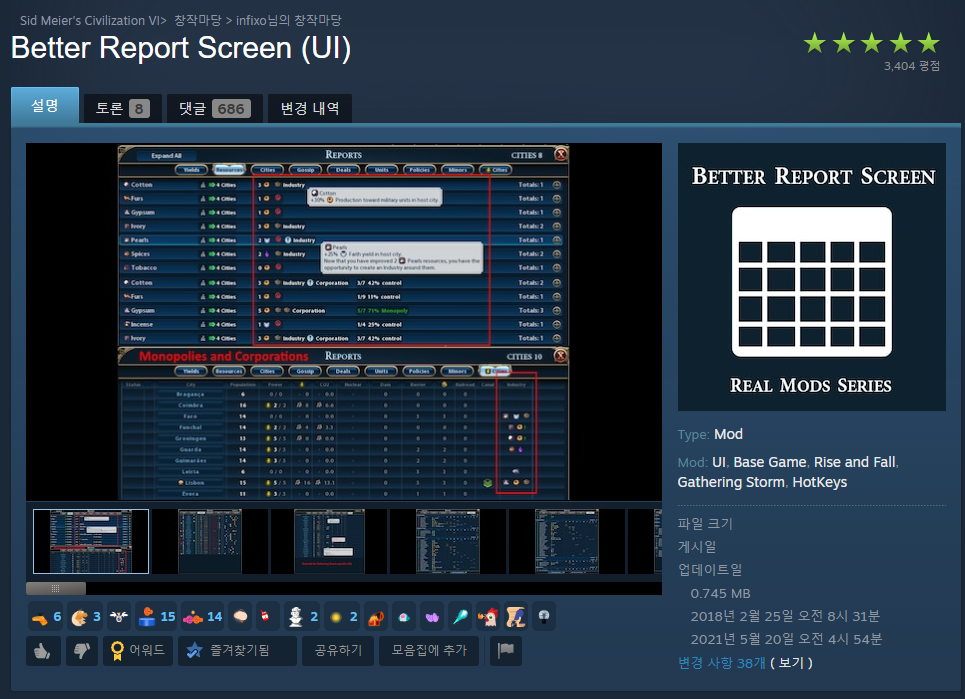Select the second screenshot thumbnail
This screenshot has width=965, height=699.
coord(210,541)
